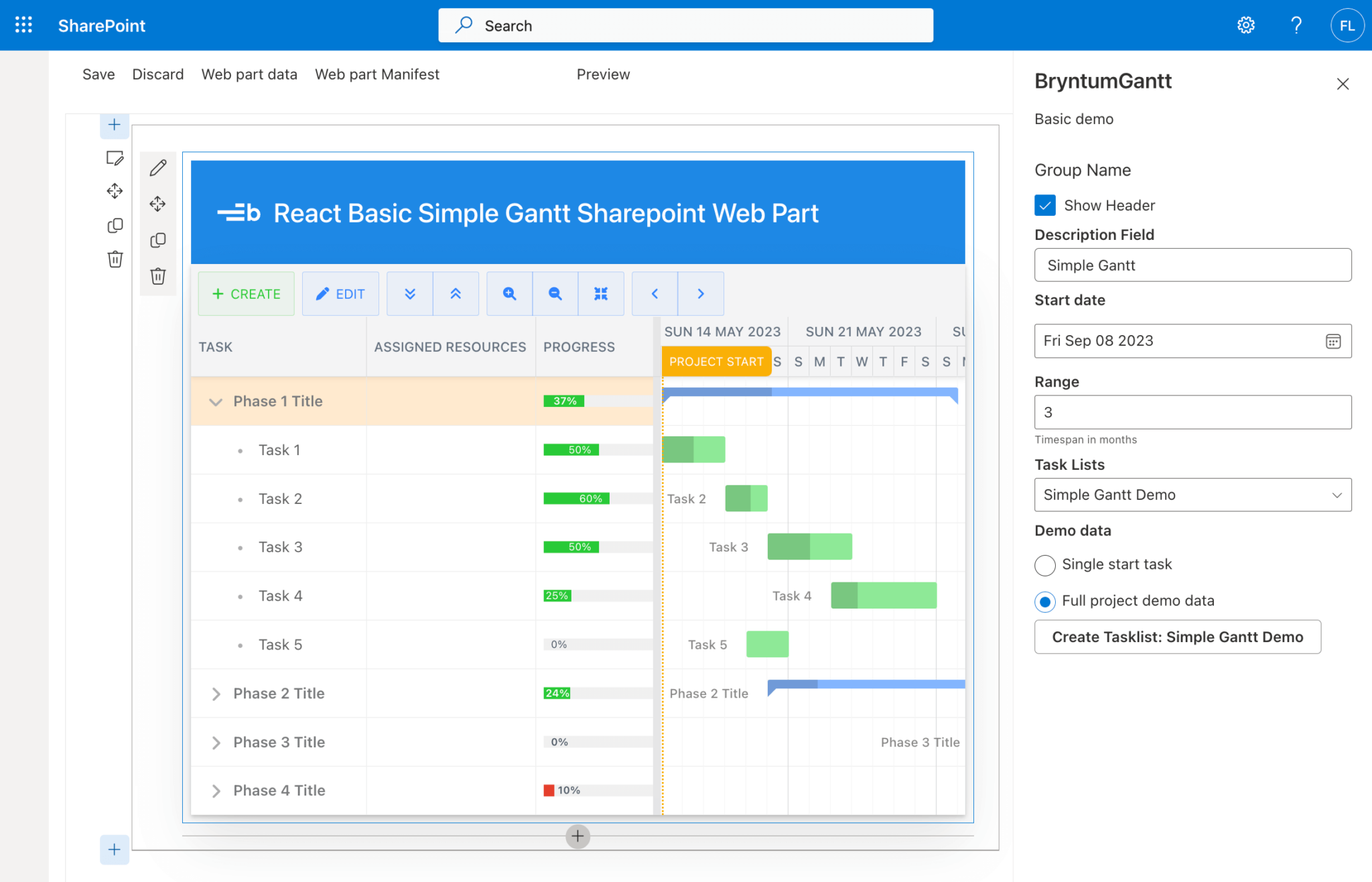Click the Create Tasklist: Simple Gantt Demo button
The image size is (1372, 882).
pos(1177,637)
